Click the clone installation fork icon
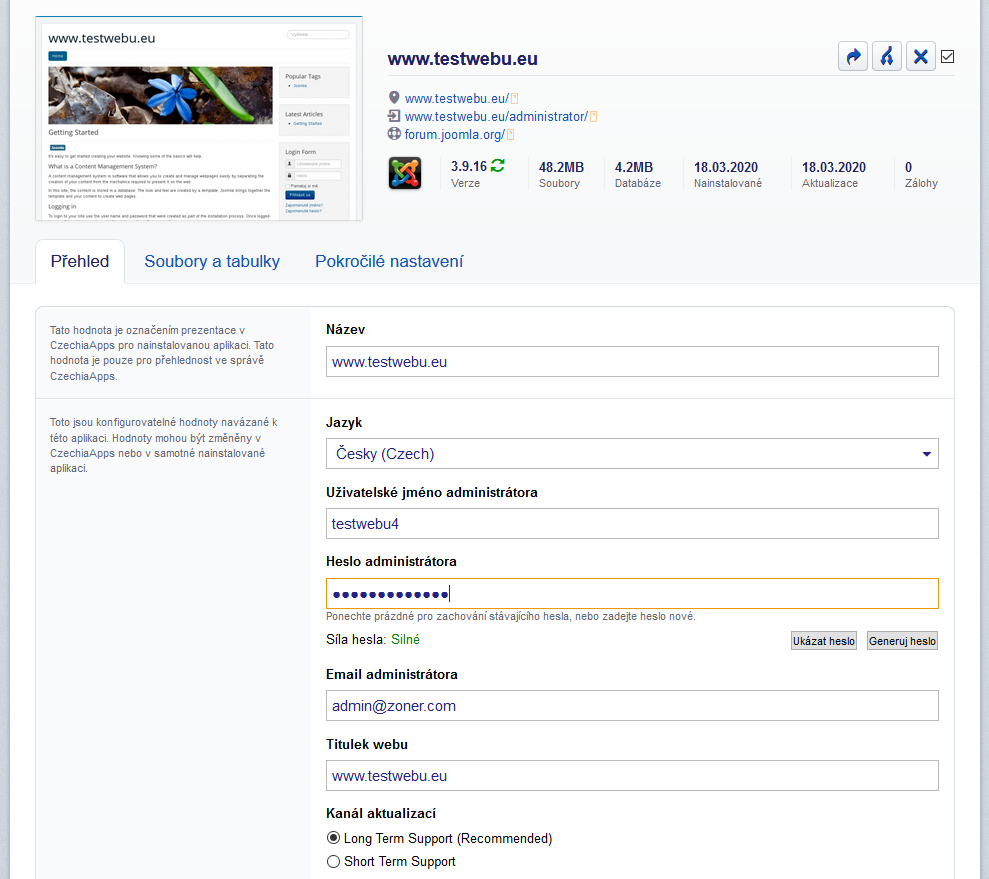 (x=887, y=57)
